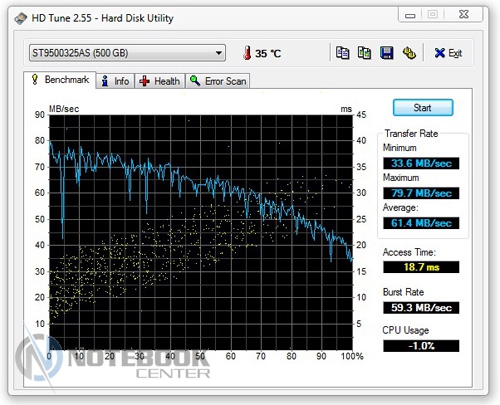Click the maximum value 79.7 MB/sec
The image size is (500, 405).
(x=421, y=193)
